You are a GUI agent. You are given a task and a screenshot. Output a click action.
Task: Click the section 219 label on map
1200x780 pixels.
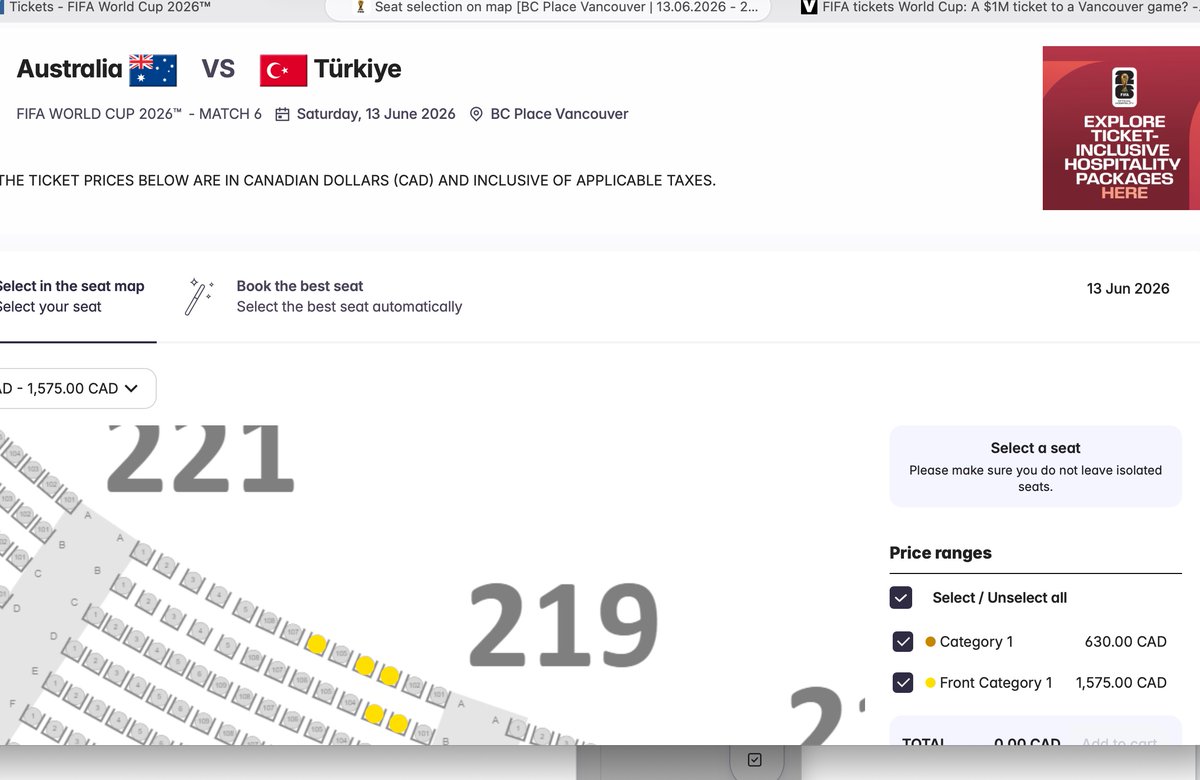[563, 625]
